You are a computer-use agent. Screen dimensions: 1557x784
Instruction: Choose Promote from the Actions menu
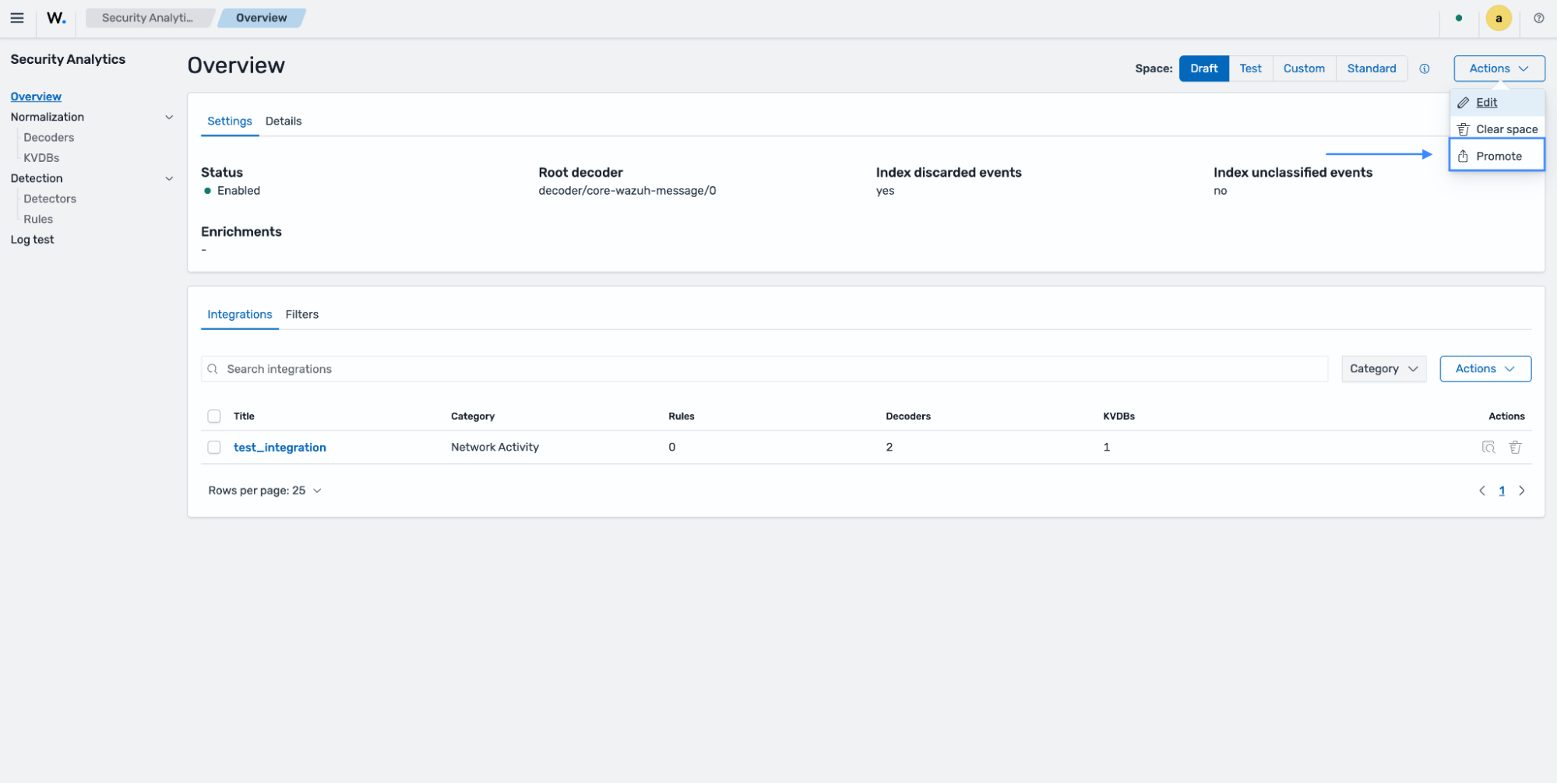pos(1496,156)
